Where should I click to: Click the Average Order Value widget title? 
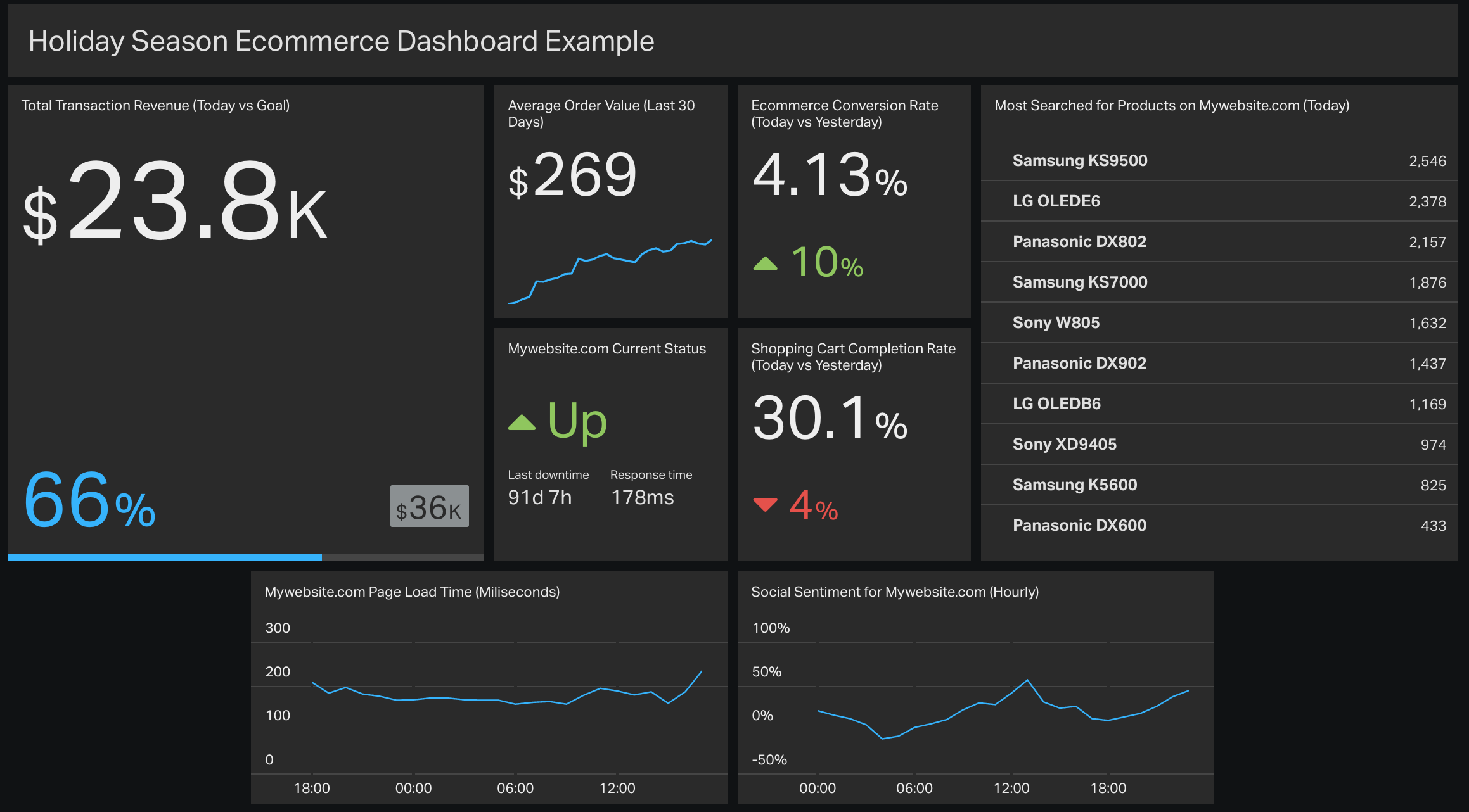pyautogui.click(x=601, y=114)
